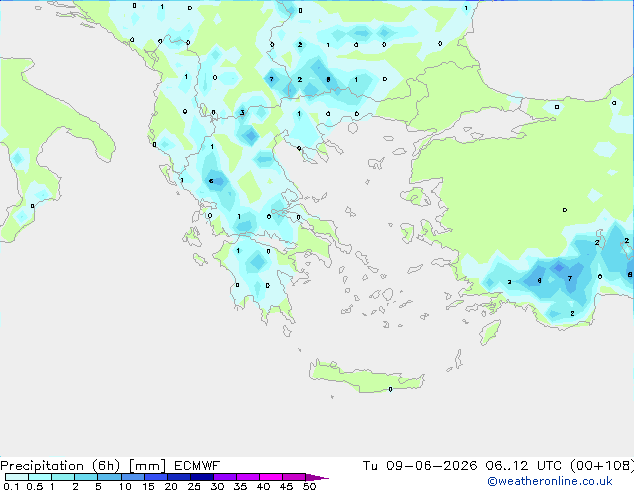Click the legend label "15"

click(x=148, y=486)
